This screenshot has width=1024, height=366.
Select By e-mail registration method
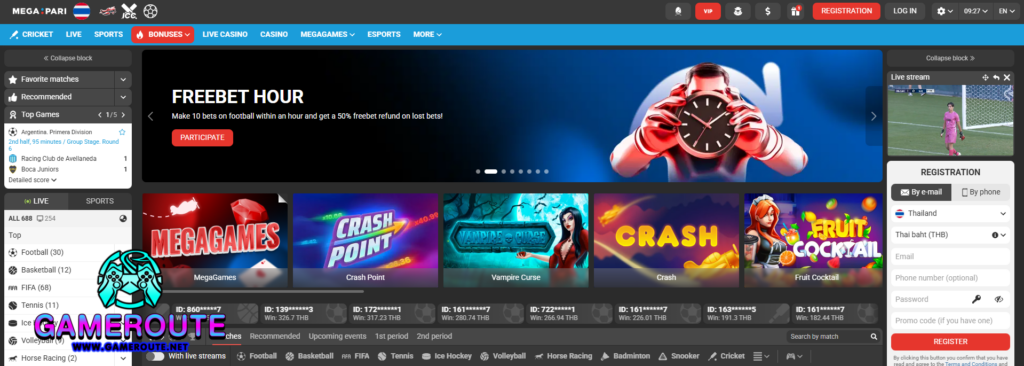tap(921, 192)
